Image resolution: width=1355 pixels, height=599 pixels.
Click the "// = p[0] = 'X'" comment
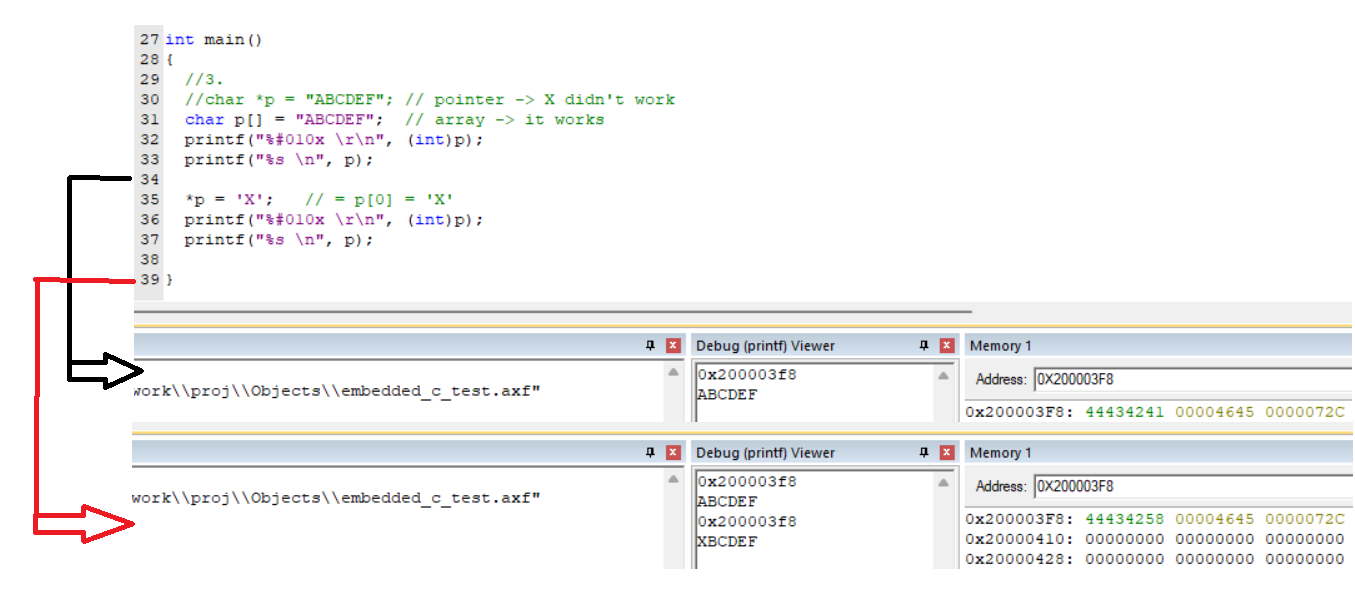pyautogui.click(x=380, y=200)
